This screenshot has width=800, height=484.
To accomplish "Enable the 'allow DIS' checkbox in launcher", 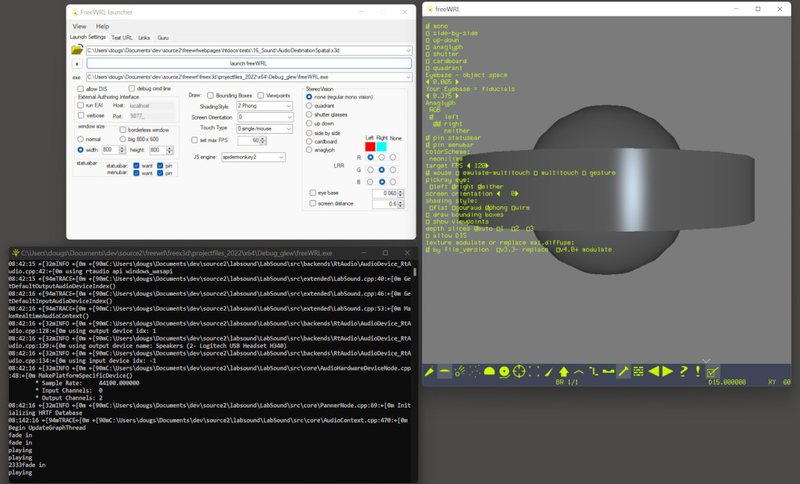I will click(x=81, y=89).
